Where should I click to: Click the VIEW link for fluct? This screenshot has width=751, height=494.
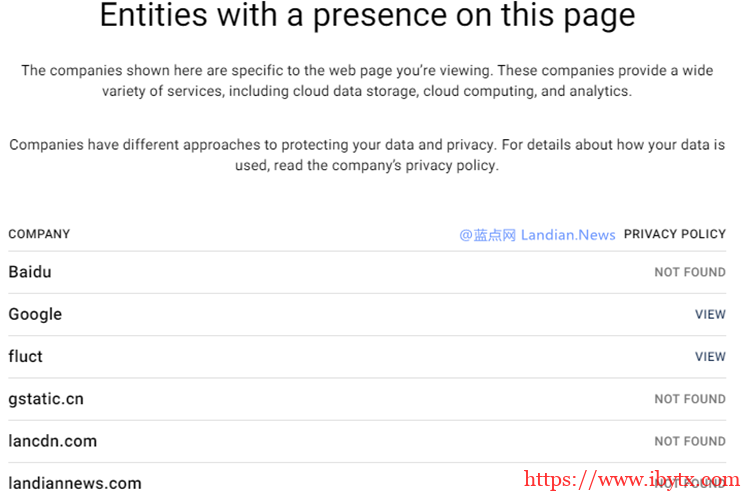tap(710, 356)
